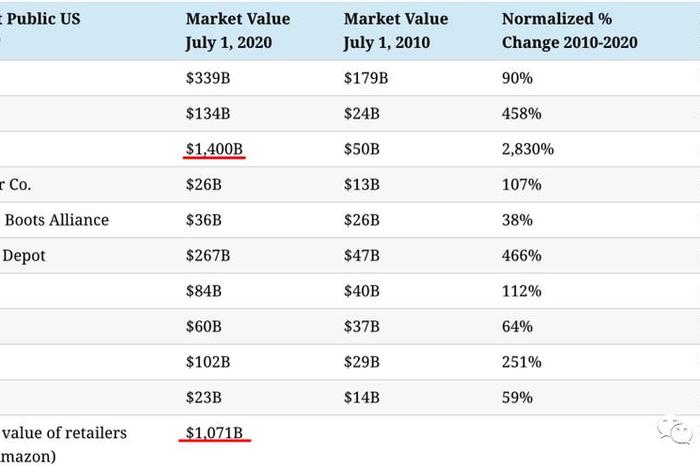Click the $339B market value cell

pyautogui.click(x=207, y=78)
